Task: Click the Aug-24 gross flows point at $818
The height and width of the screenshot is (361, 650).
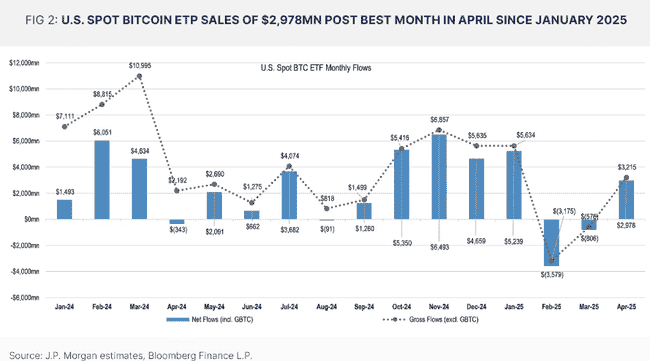Action: click(327, 208)
